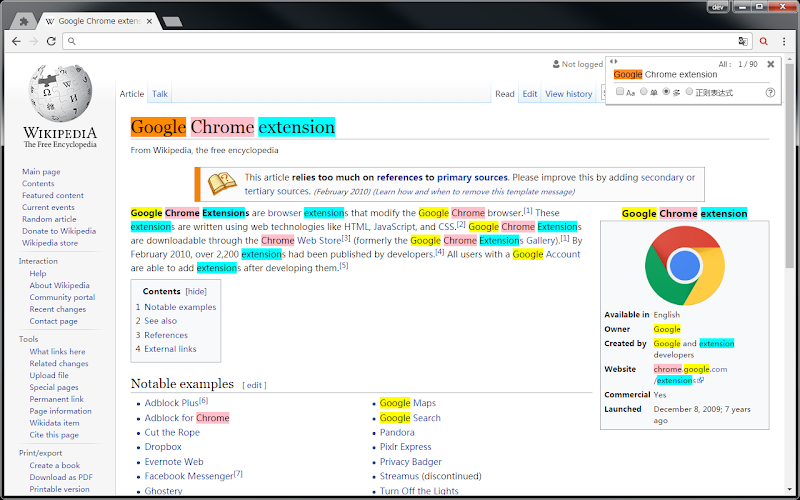Open the Privacy Badger link
The image size is (800, 500).
[410, 462]
